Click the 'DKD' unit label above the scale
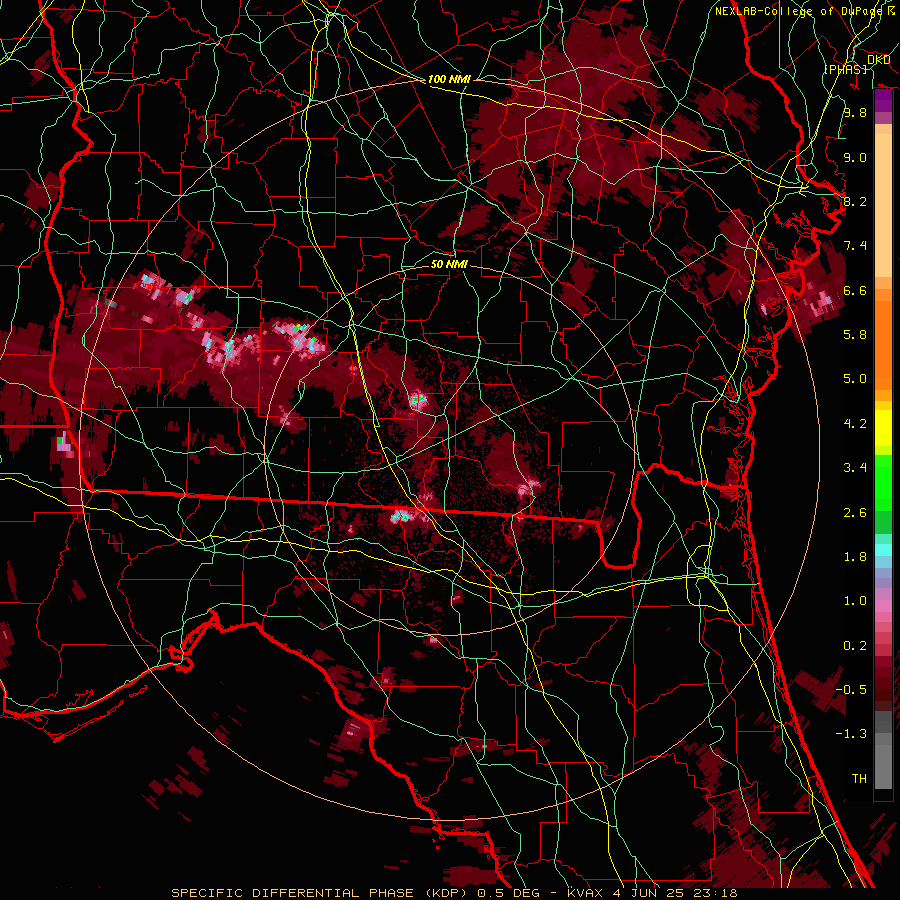This screenshot has height=900, width=900. click(878, 60)
